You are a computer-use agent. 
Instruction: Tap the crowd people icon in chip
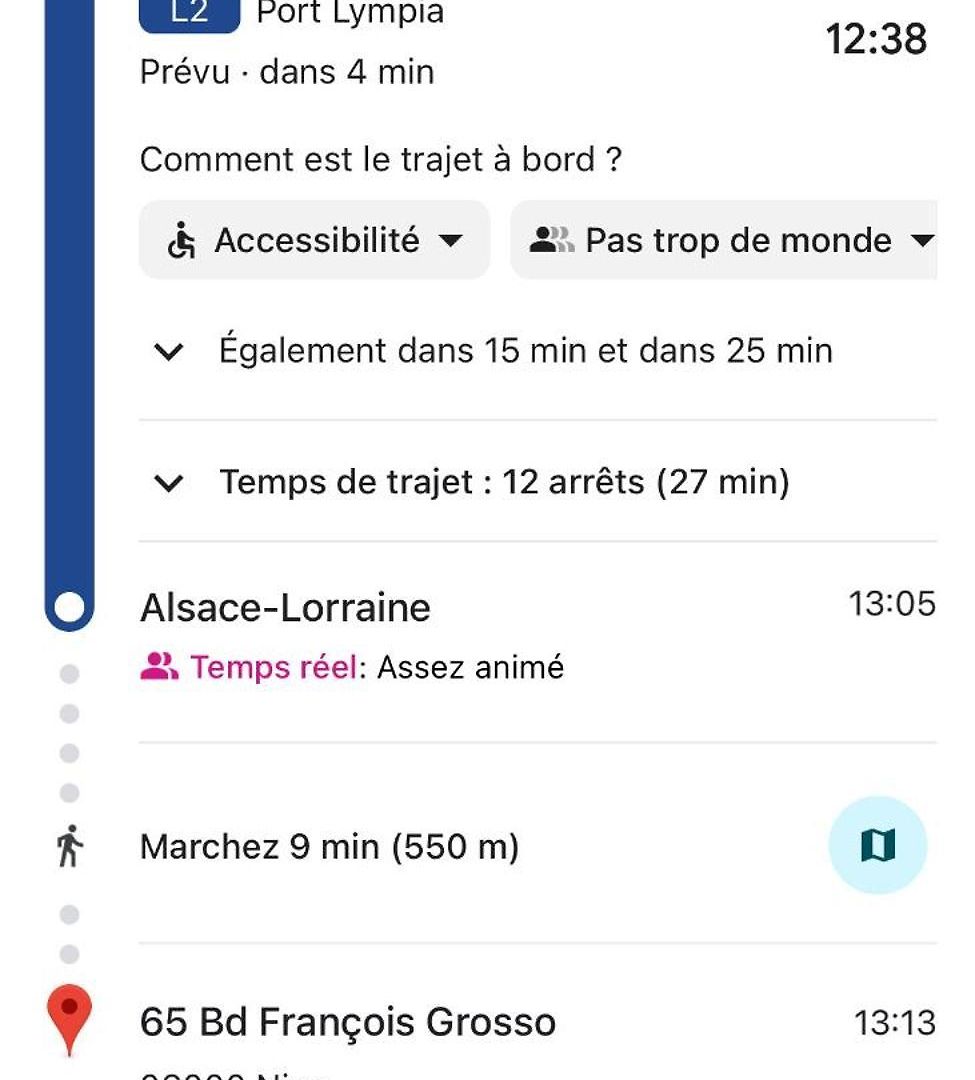tap(552, 240)
